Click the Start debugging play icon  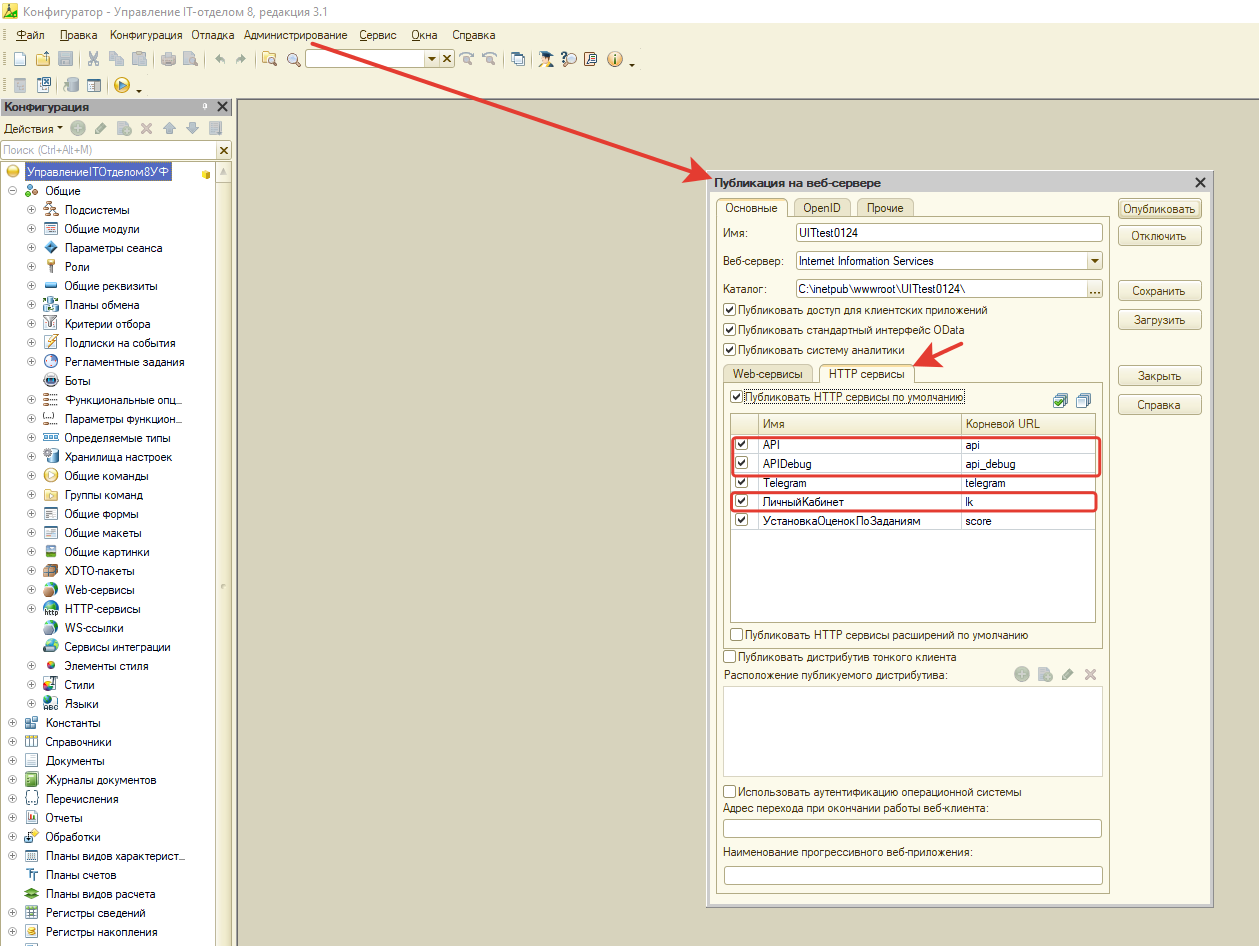coord(121,86)
